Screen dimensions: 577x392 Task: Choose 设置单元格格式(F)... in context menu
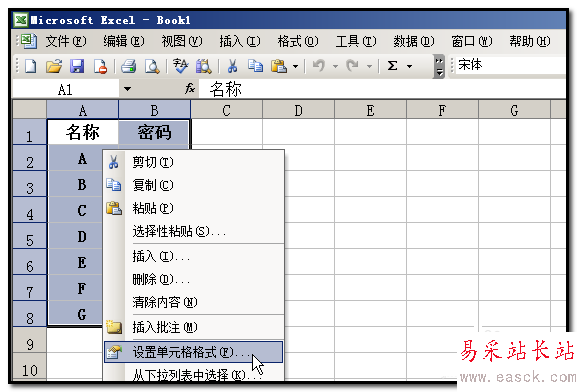pos(194,352)
